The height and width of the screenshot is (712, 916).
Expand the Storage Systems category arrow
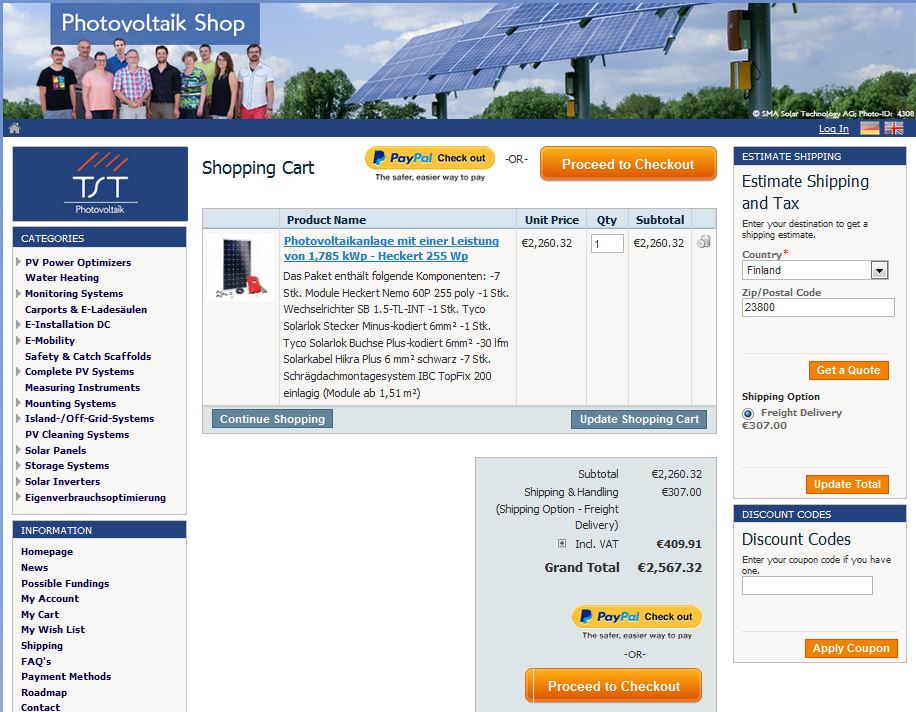pyautogui.click(x=19, y=465)
